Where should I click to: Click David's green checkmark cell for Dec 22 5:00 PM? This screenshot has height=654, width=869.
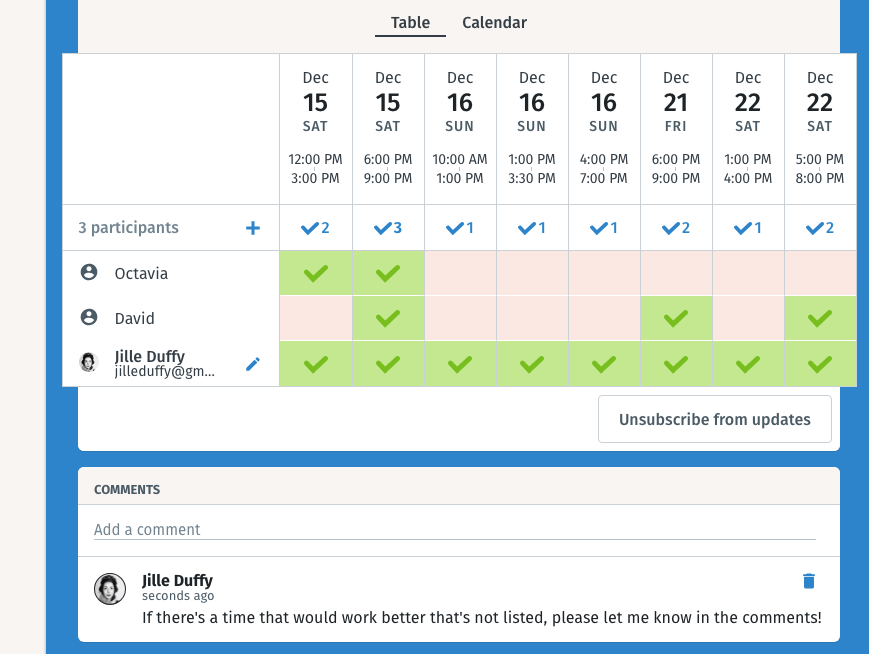[x=820, y=318]
